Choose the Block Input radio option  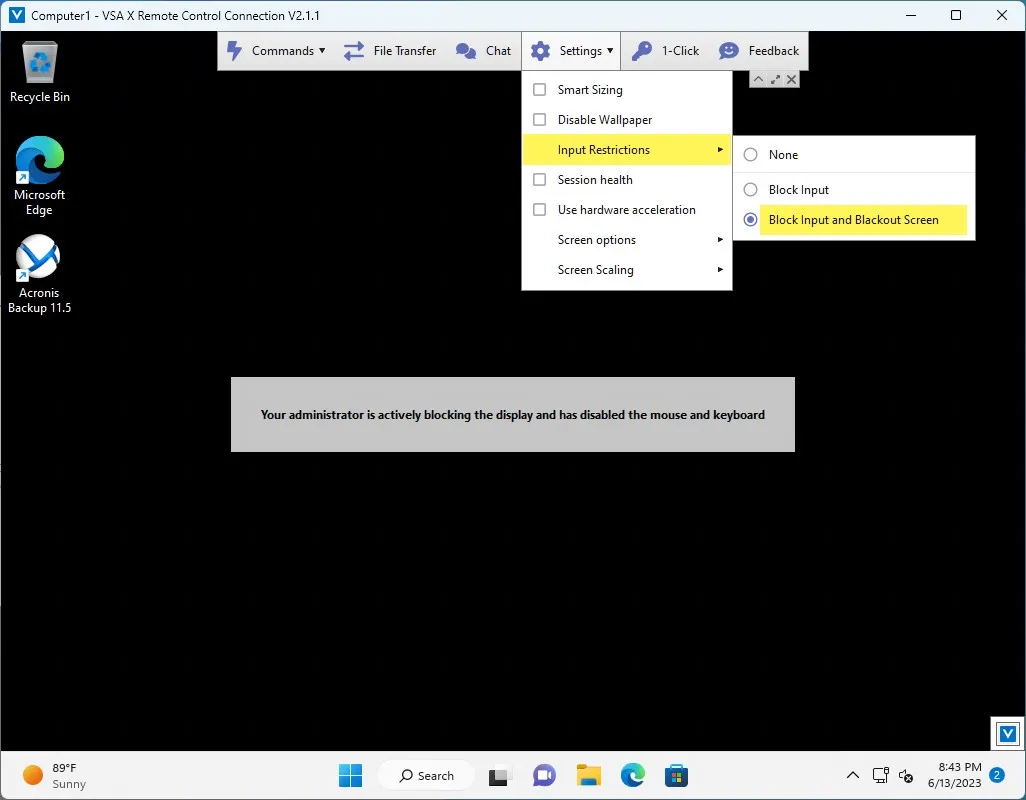[750, 190]
